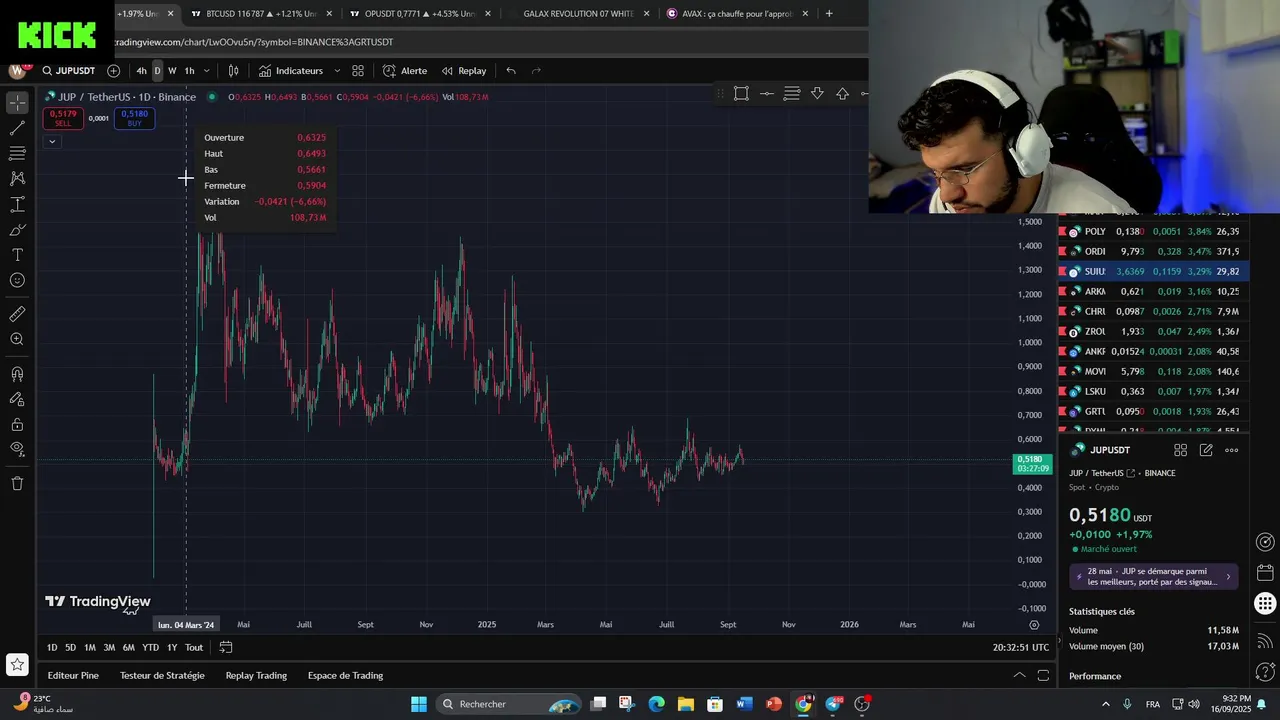Select the SUIU row in watchlist
The height and width of the screenshot is (720, 1280).
pos(1154,271)
